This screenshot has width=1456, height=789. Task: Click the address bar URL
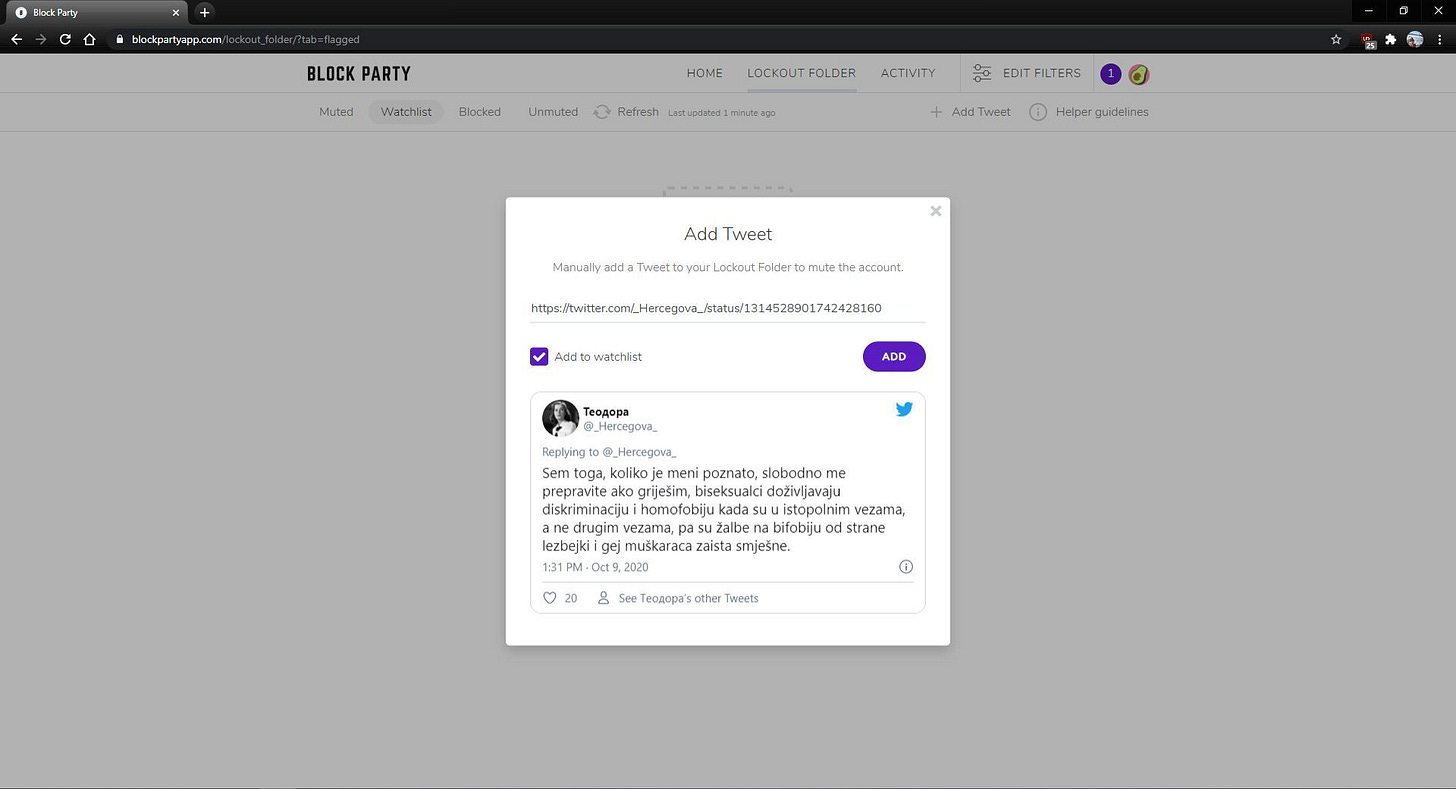(x=246, y=40)
